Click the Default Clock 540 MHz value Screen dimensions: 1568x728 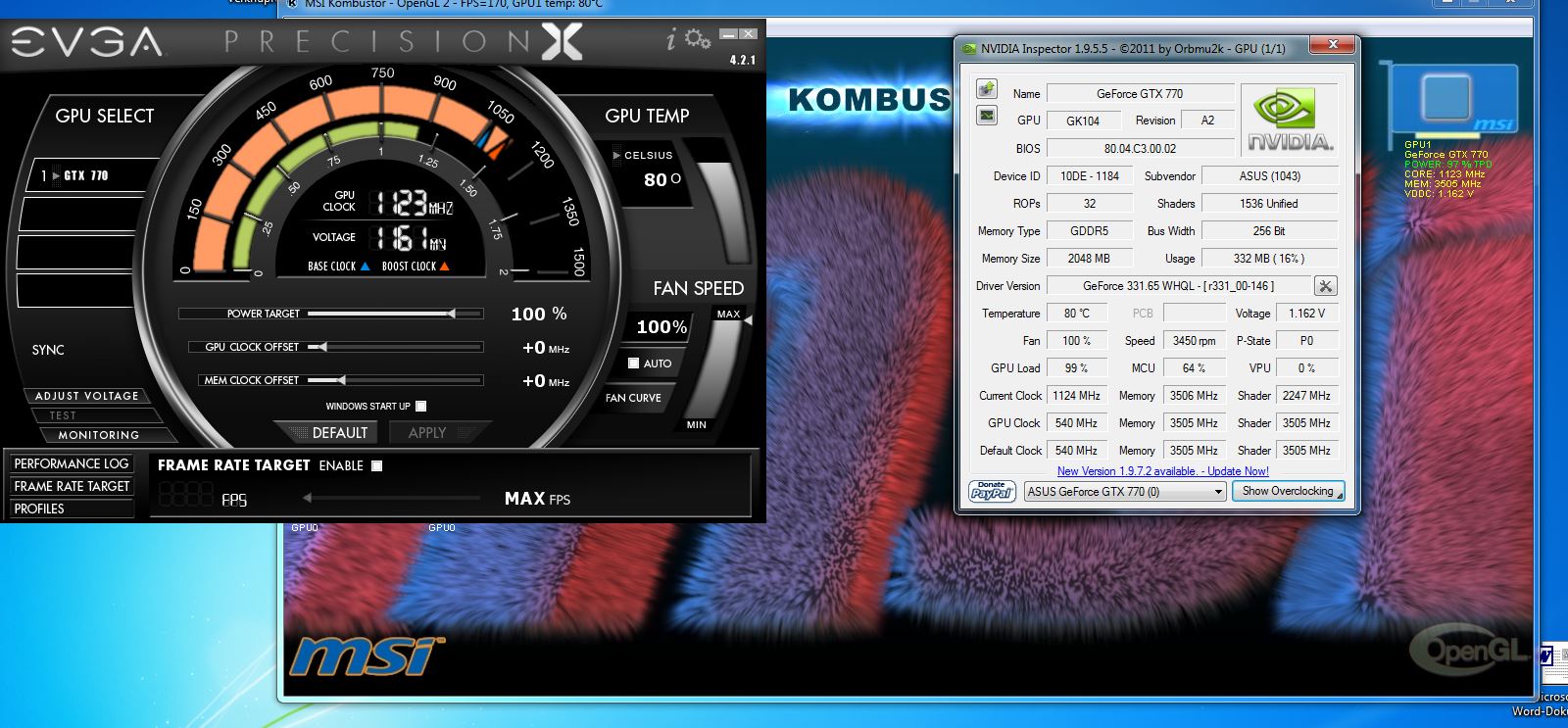[1076, 451]
